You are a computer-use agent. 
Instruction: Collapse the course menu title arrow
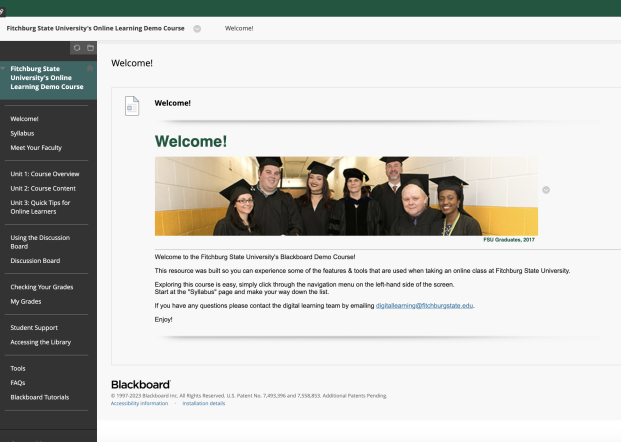tap(3, 69)
